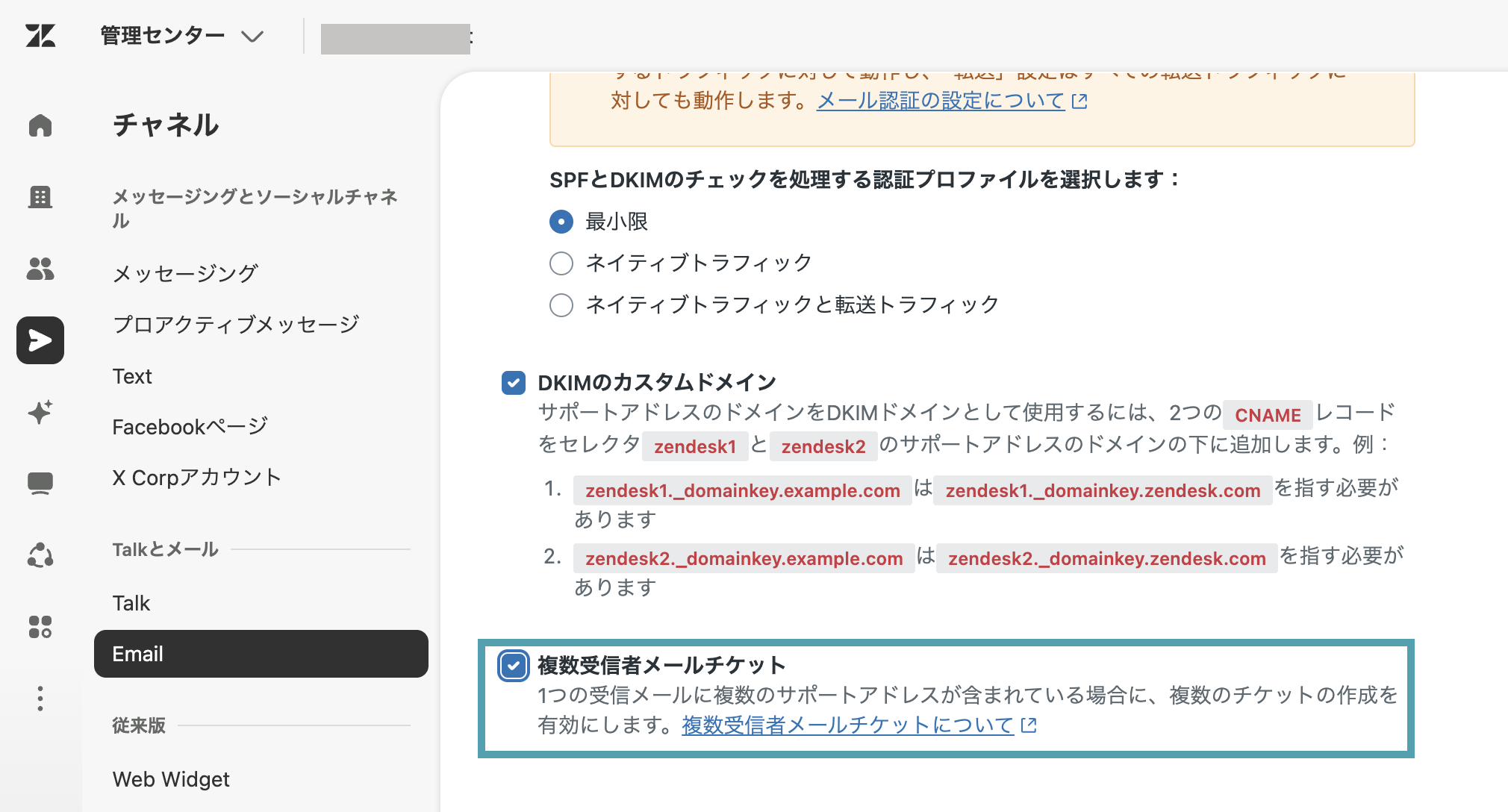The height and width of the screenshot is (812, 1508).
Task: Open 複数受信者メールチケットについて link
Action: pos(848,725)
